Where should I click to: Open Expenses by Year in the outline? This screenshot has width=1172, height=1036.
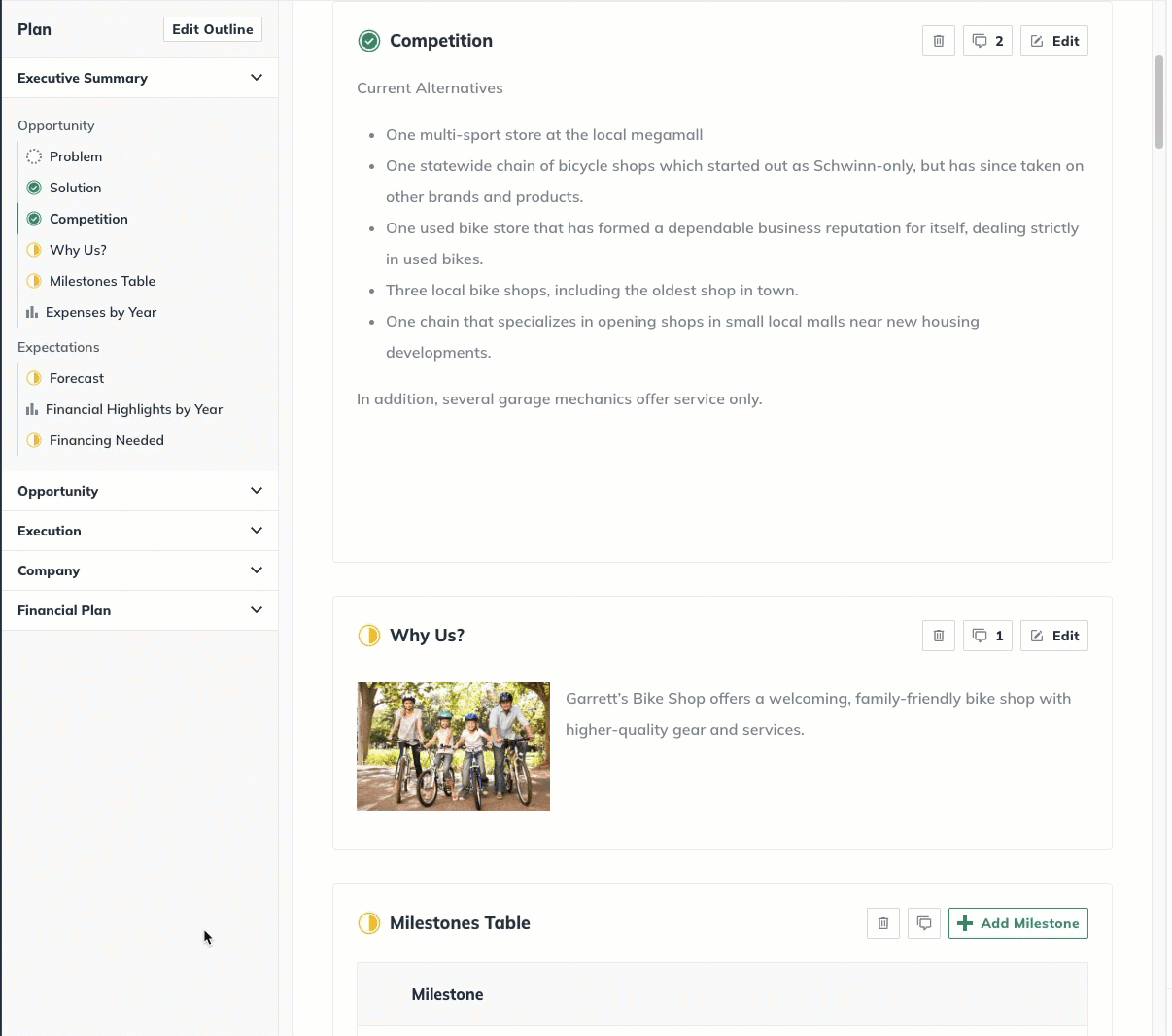click(x=101, y=312)
